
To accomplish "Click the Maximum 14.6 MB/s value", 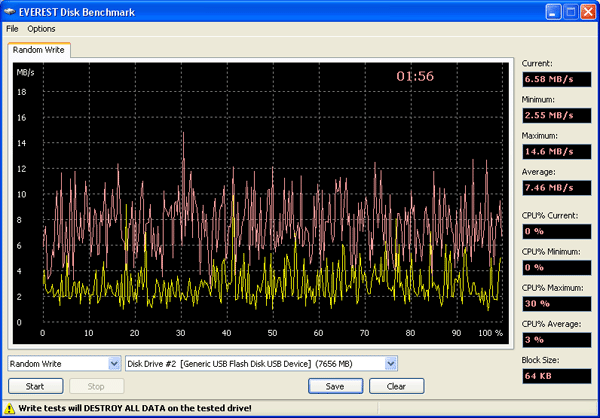I will [557, 152].
